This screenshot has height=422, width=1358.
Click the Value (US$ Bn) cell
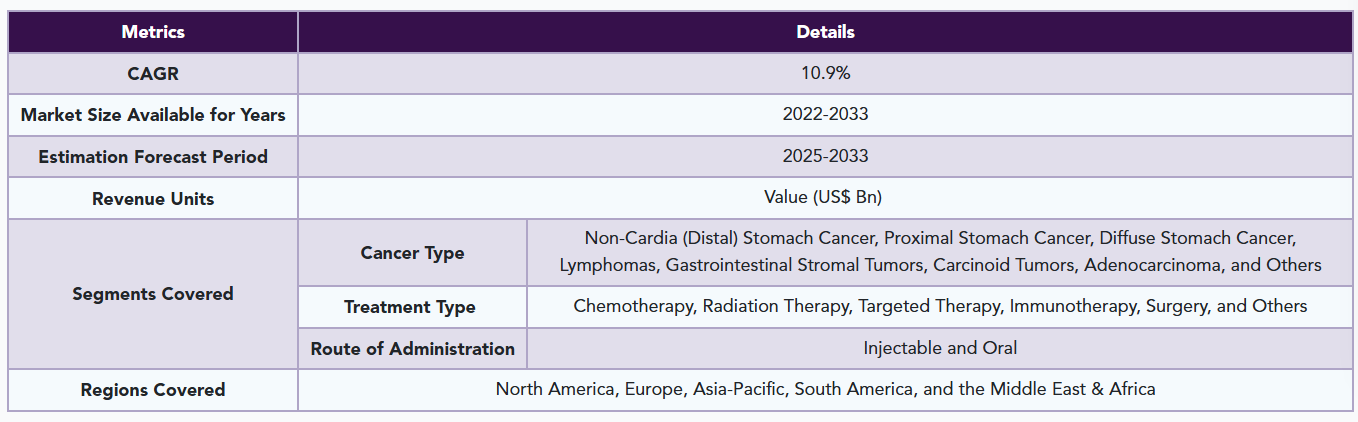tap(825, 198)
